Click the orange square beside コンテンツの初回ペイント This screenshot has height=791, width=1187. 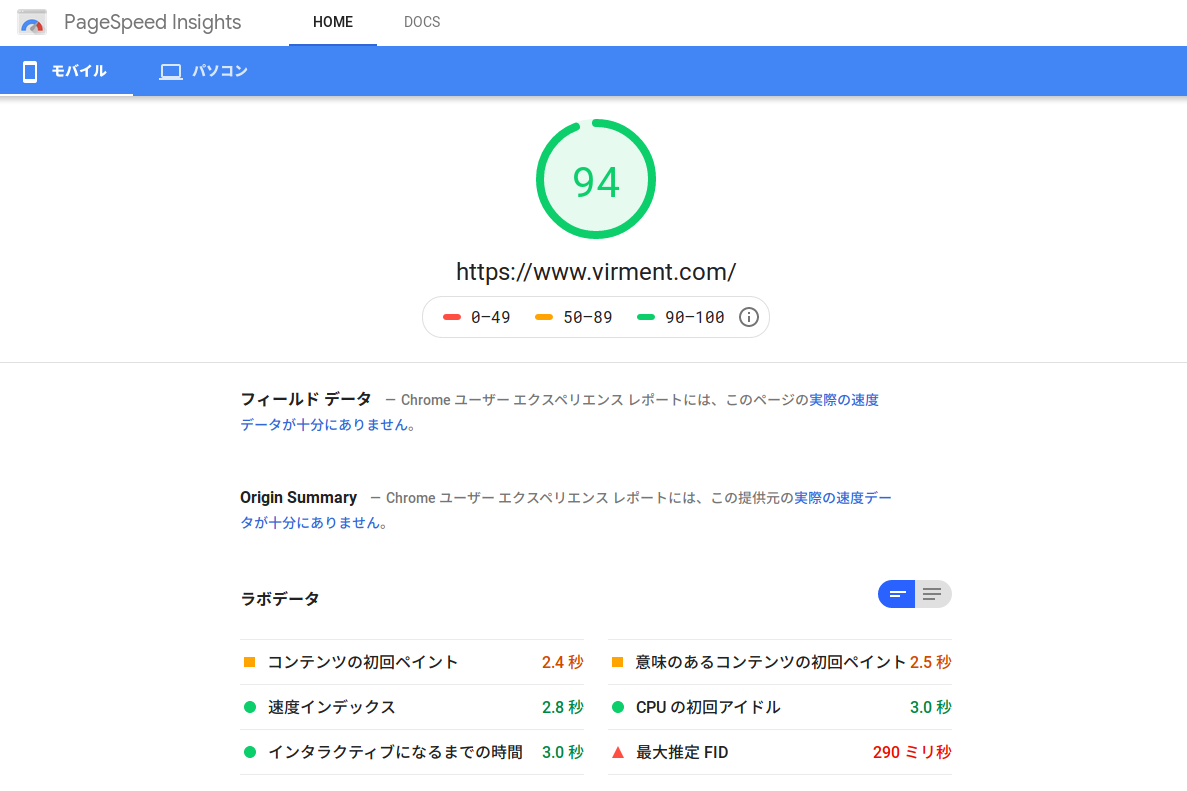pos(247,661)
